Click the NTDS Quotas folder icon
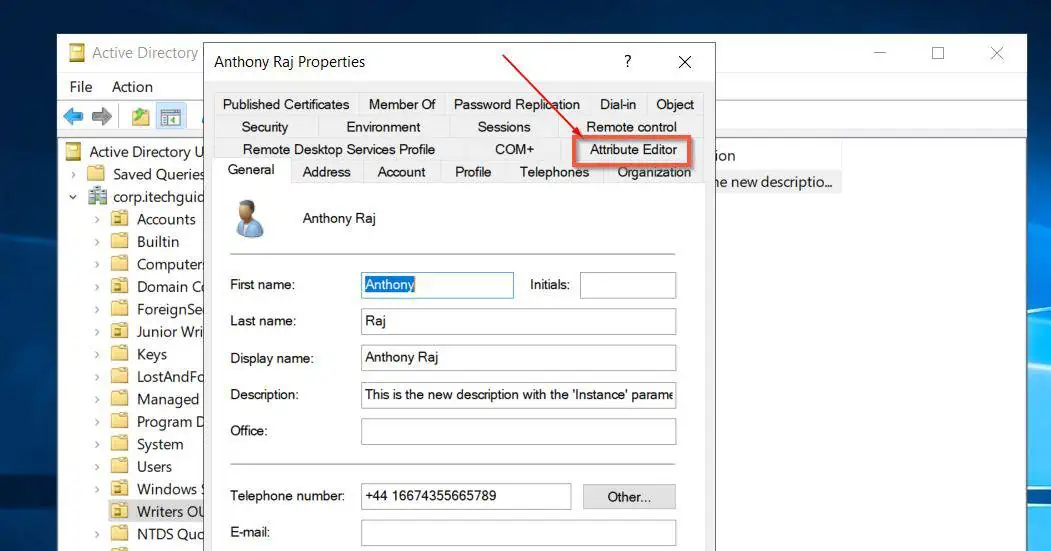Screen dimensions: 1051x551 coord(119,534)
